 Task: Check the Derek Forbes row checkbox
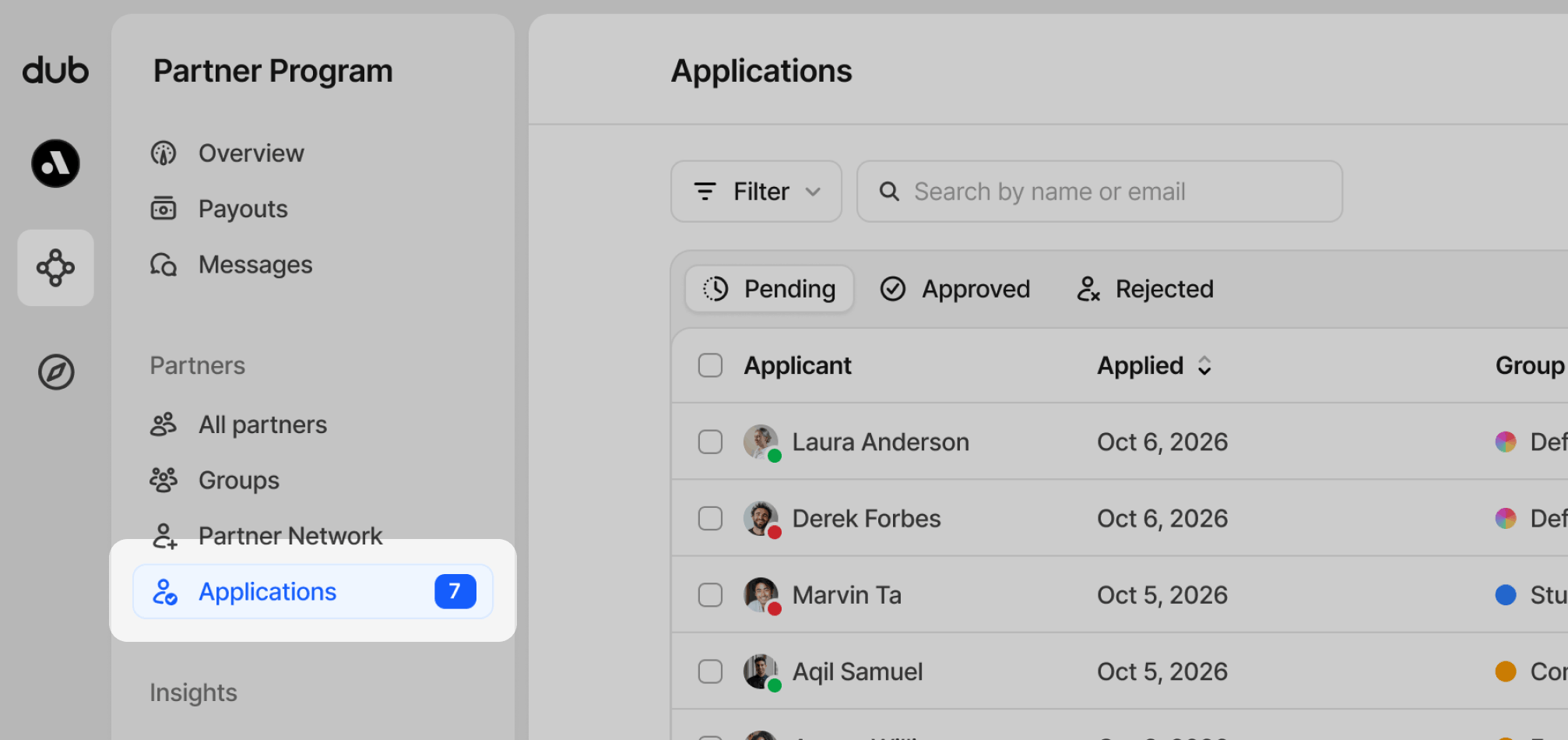[710, 518]
